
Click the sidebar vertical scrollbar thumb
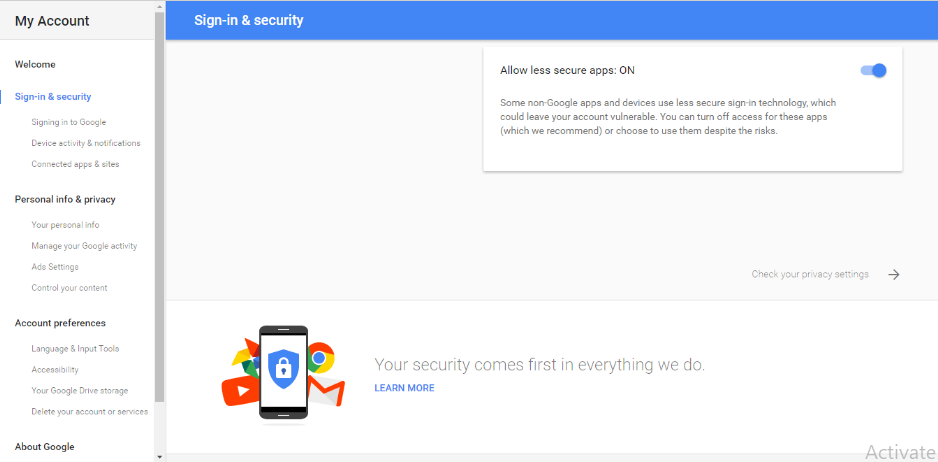pos(159,206)
